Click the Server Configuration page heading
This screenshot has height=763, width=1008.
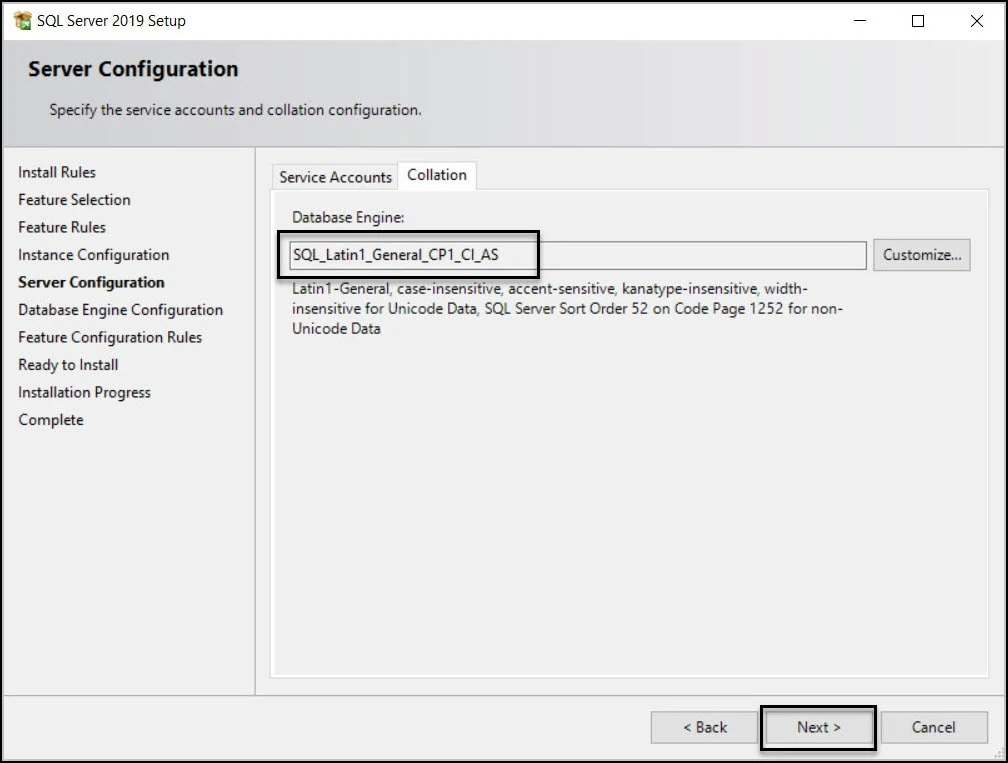(x=133, y=69)
